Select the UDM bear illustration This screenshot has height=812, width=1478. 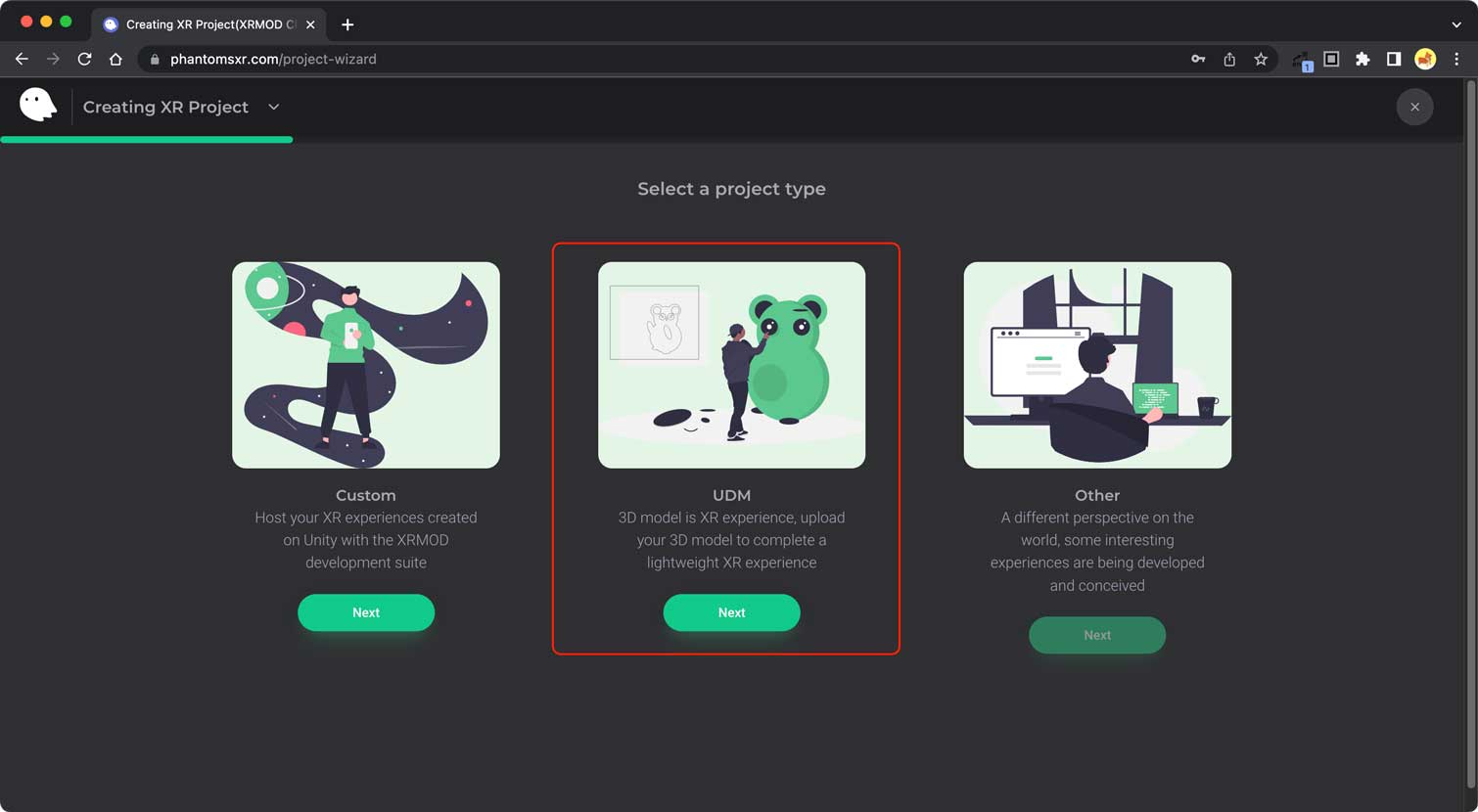pos(731,365)
